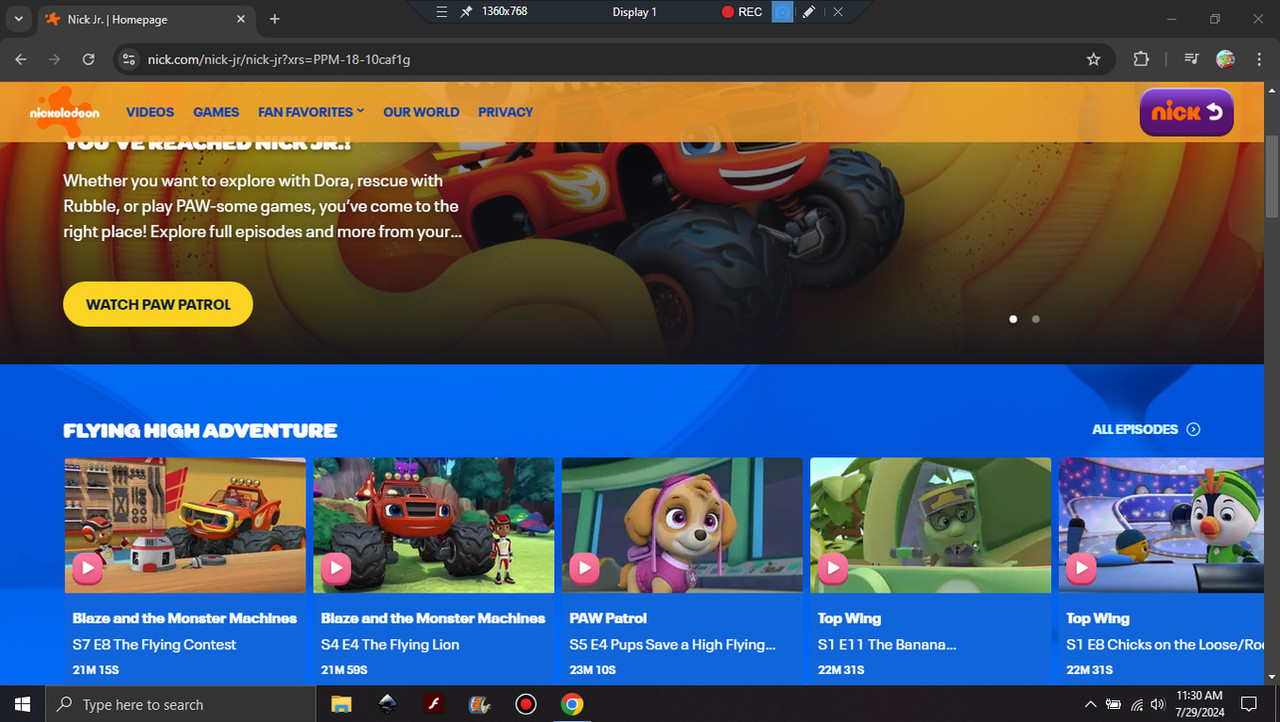
Task: Bookmark this page with the star icon
Action: (x=1094, y=59)
